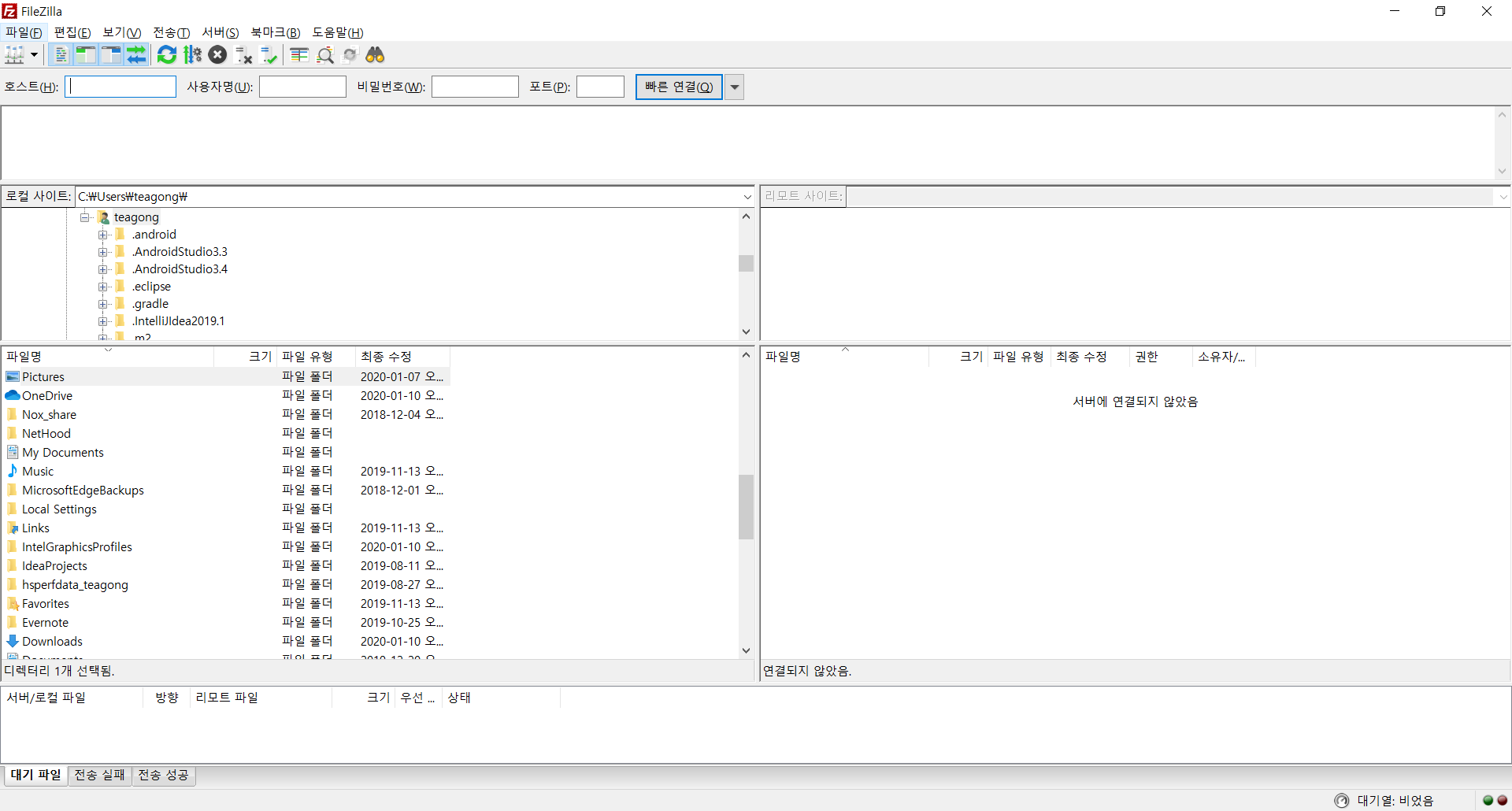
Task: Focus the 사용자명 input field
Action: click(303, 87)
